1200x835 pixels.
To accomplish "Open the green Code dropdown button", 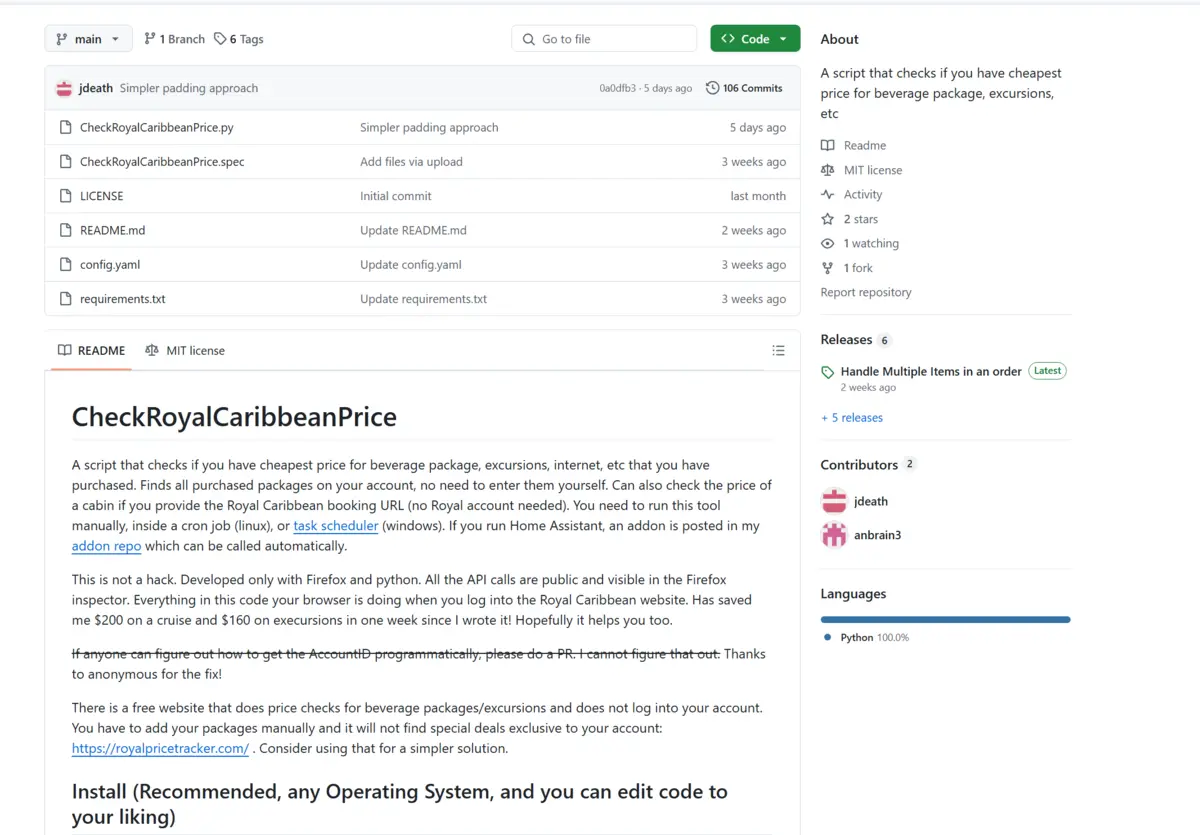I will pos(755,39).
